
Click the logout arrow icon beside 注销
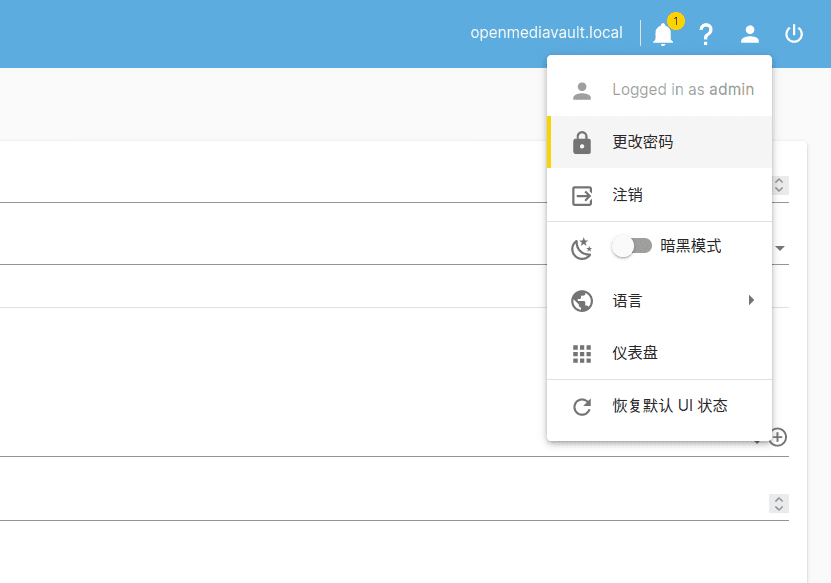[582, 196]
